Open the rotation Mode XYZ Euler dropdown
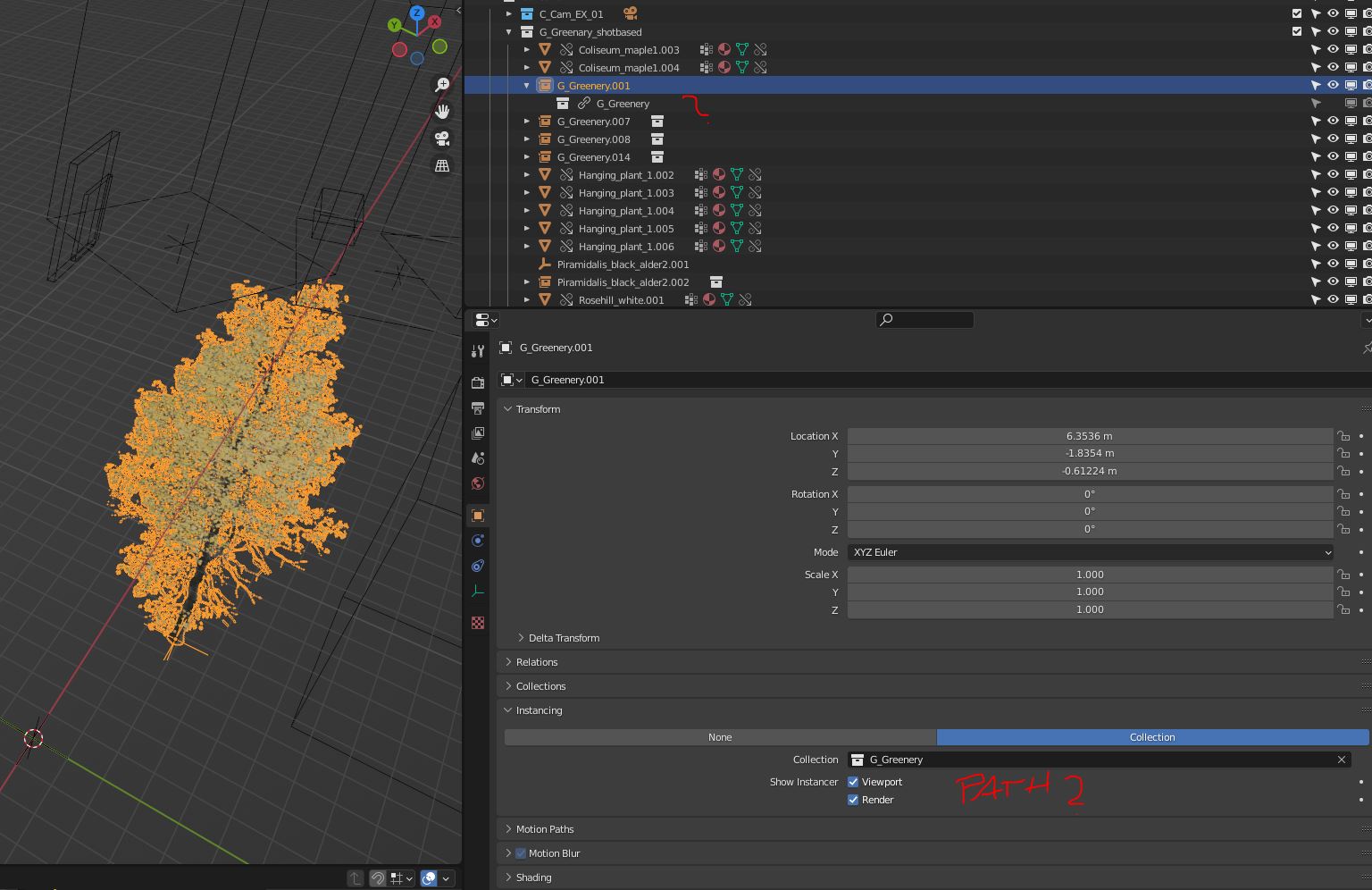The width and height of the screenshot is (1372, 890). [1090, 552]
